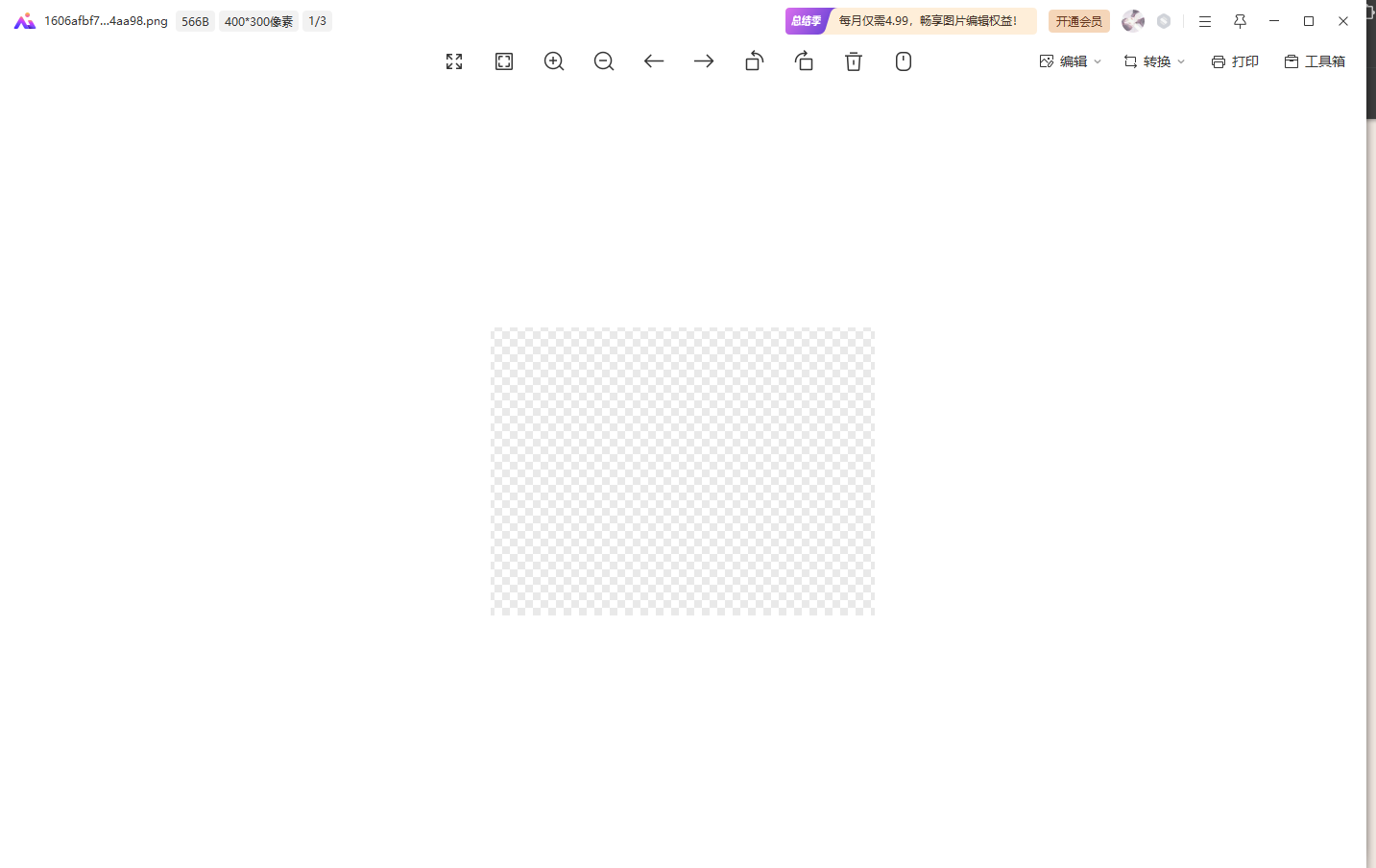Click the fit-to-window icon

click(x=504, y=61)
